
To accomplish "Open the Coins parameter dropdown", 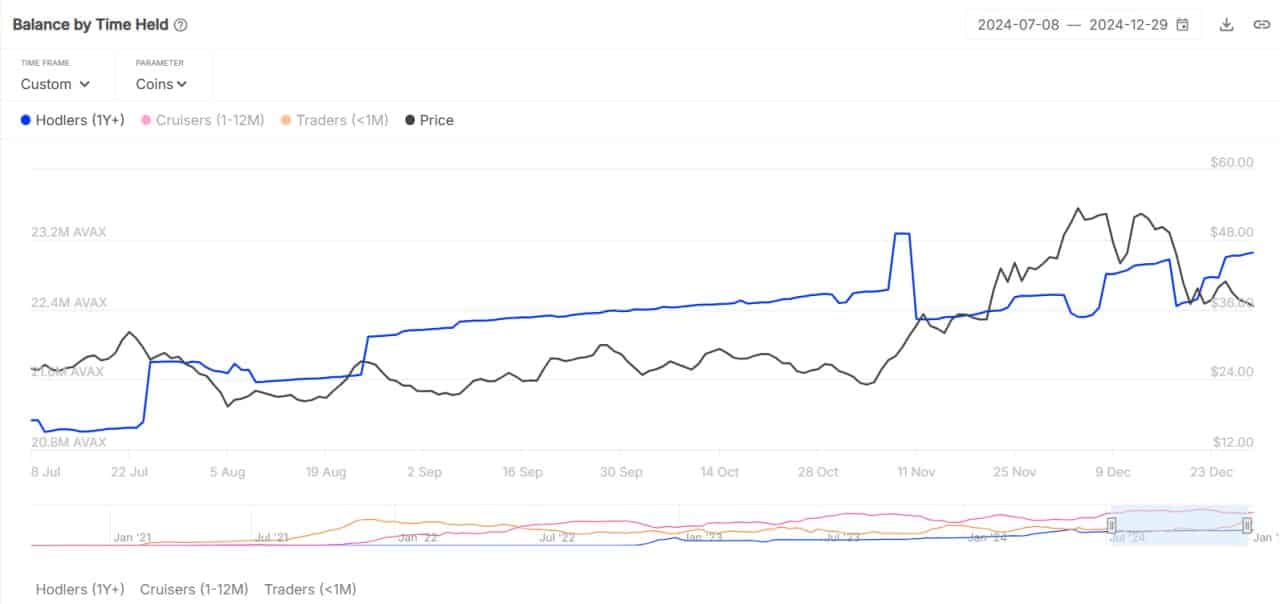I will tap(162, 84).
